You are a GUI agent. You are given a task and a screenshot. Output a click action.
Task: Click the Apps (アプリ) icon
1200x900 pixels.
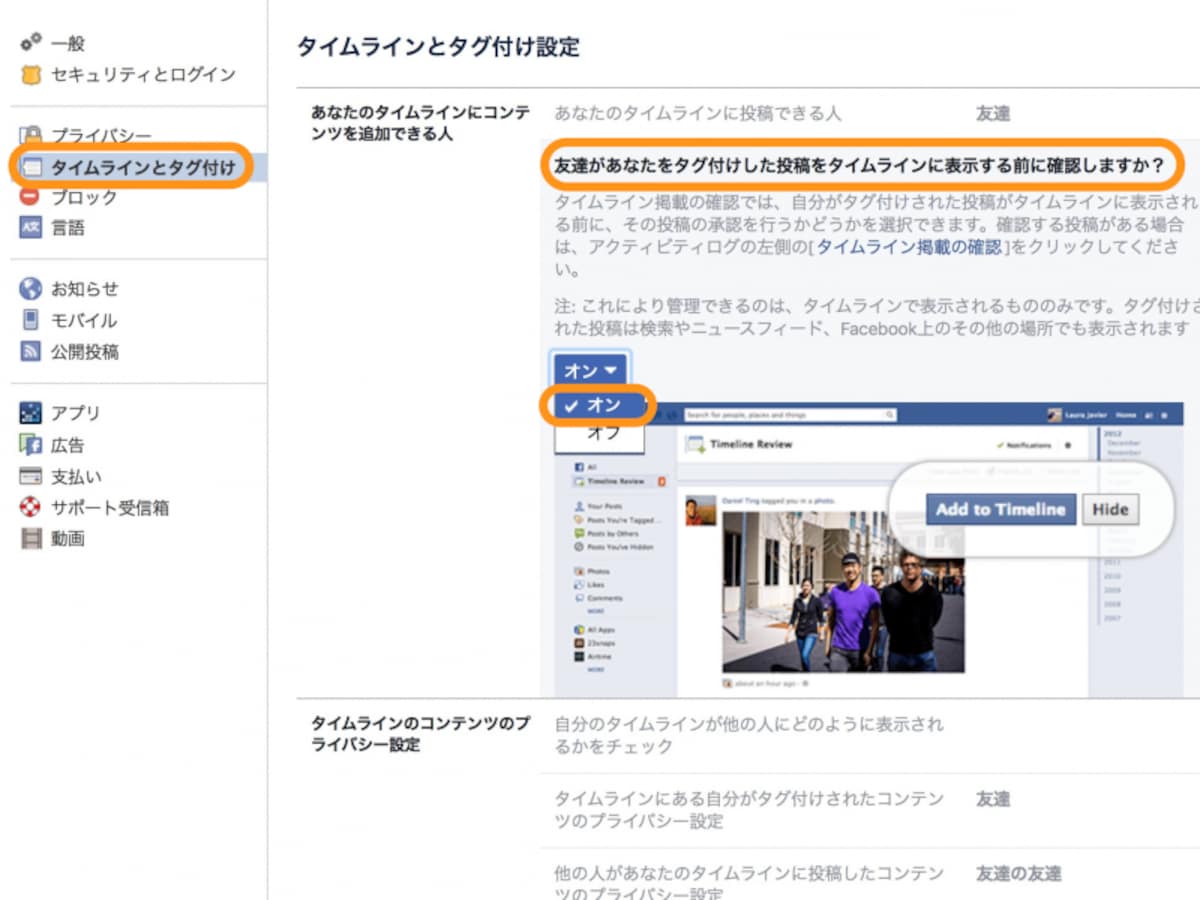(x=31, y=413)
